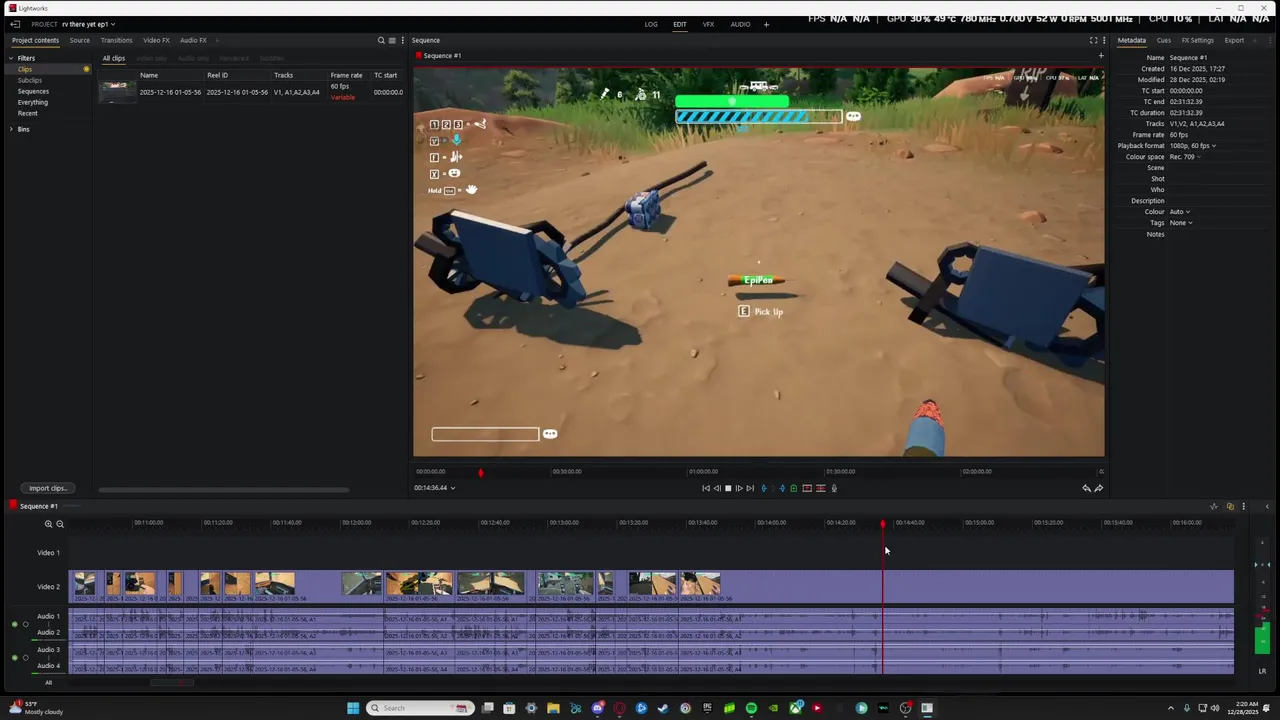
Task: Stop playback in the sequence viewer
Action: 728,488
